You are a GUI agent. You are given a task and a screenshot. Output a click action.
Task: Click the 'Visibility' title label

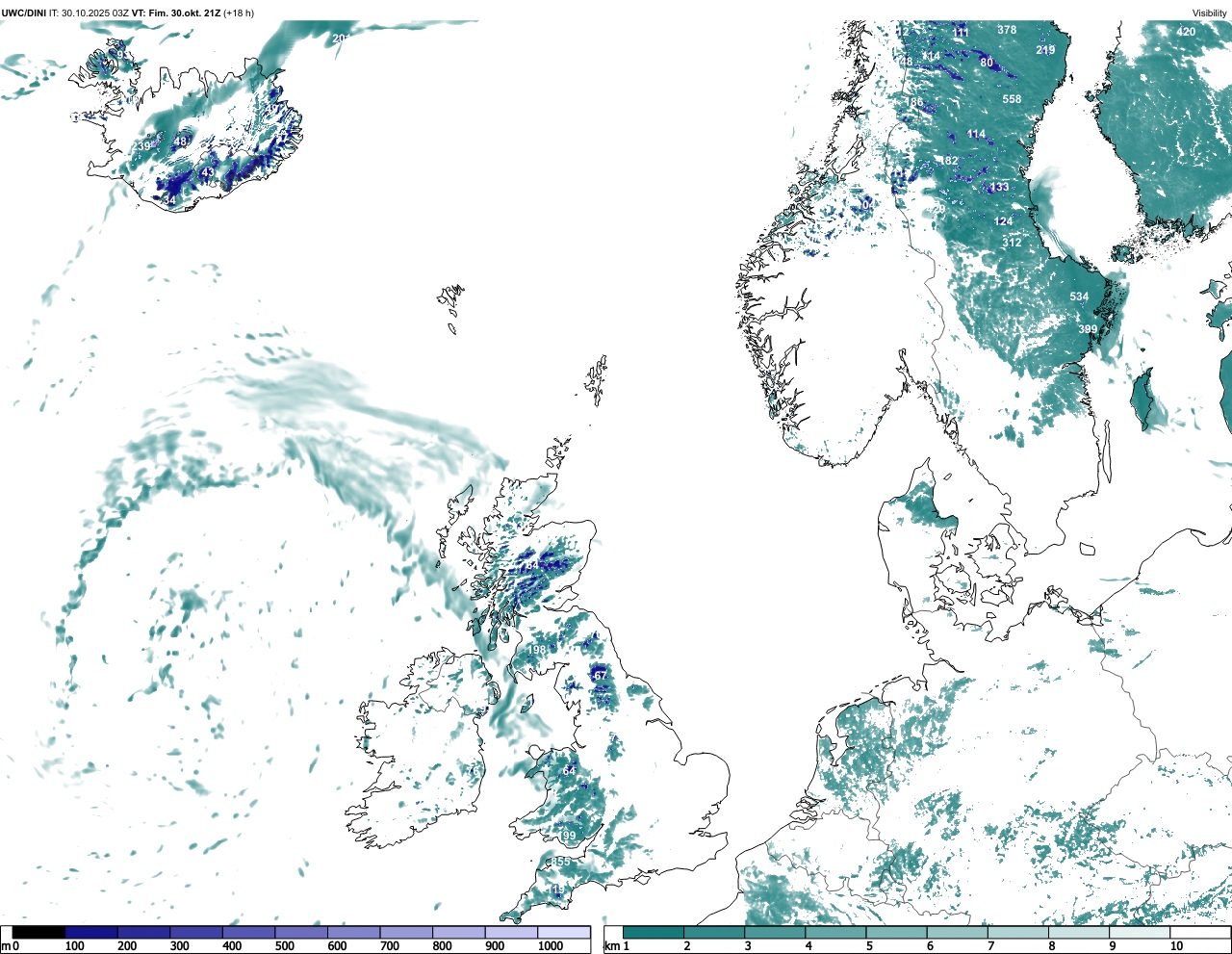1210,13
